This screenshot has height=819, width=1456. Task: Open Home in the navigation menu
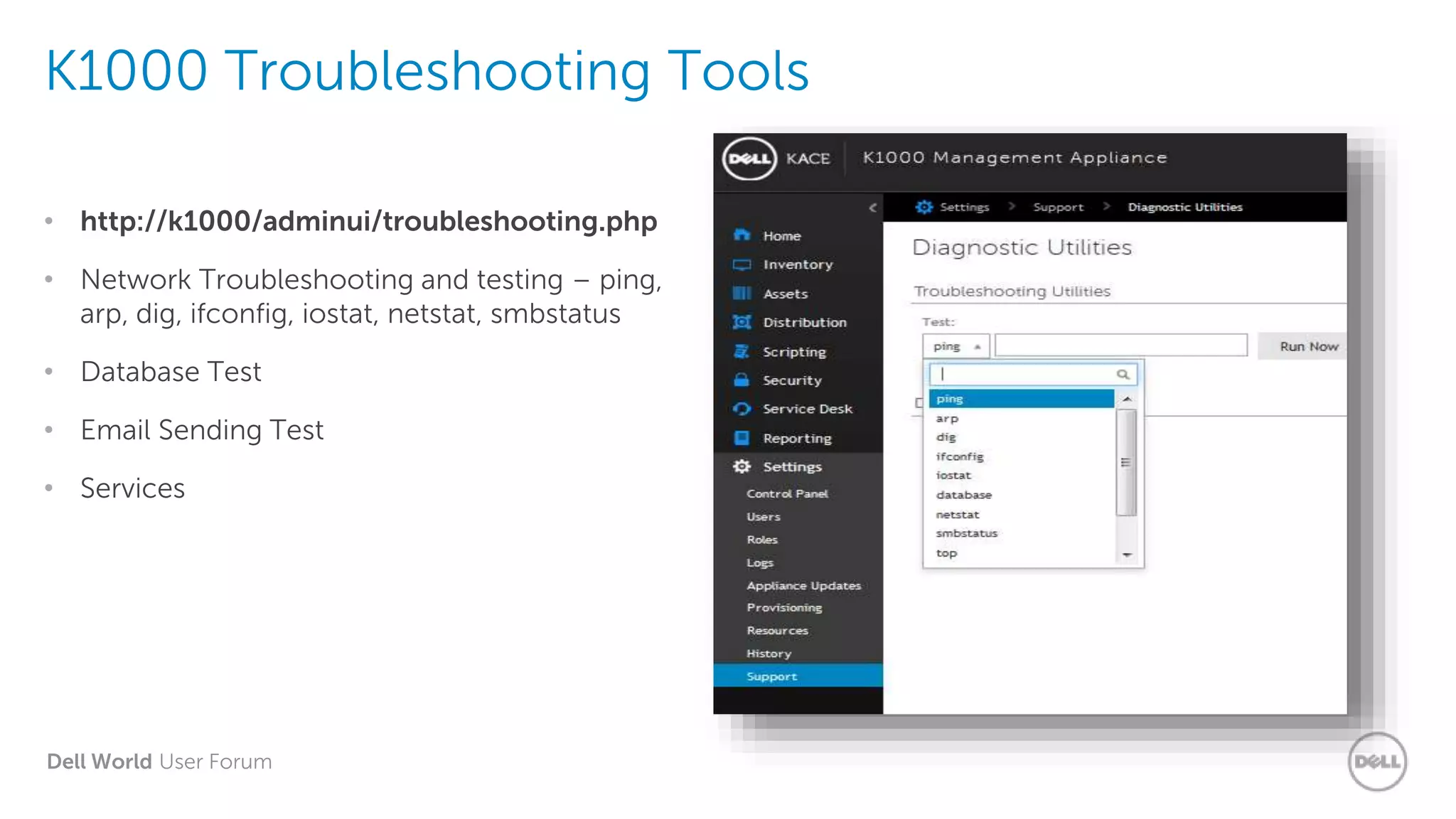781,236
